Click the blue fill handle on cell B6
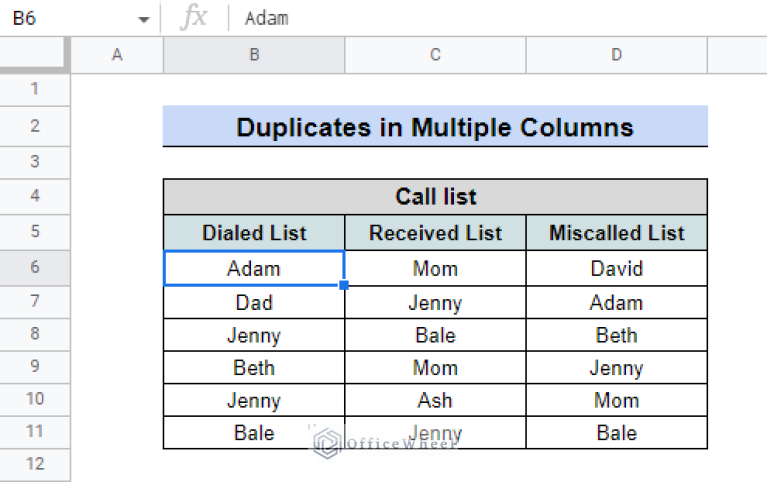767x482 pixels. click(344, 285)
